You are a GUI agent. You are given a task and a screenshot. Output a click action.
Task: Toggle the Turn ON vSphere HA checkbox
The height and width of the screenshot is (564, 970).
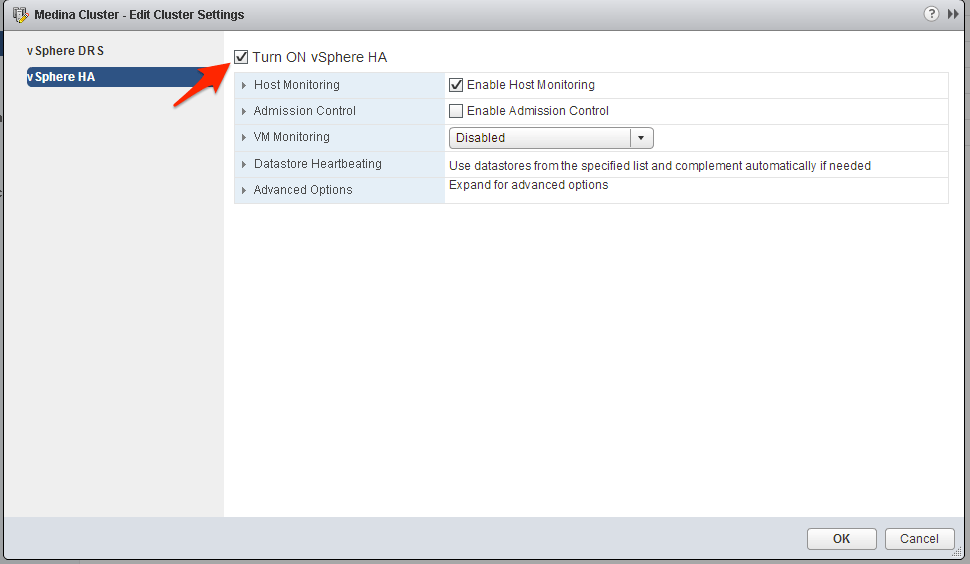pyautogui.click(x=241, y=58)
